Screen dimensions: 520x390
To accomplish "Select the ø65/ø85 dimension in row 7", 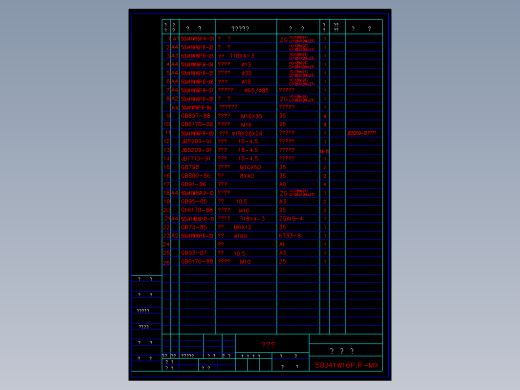I will (256, 90).
